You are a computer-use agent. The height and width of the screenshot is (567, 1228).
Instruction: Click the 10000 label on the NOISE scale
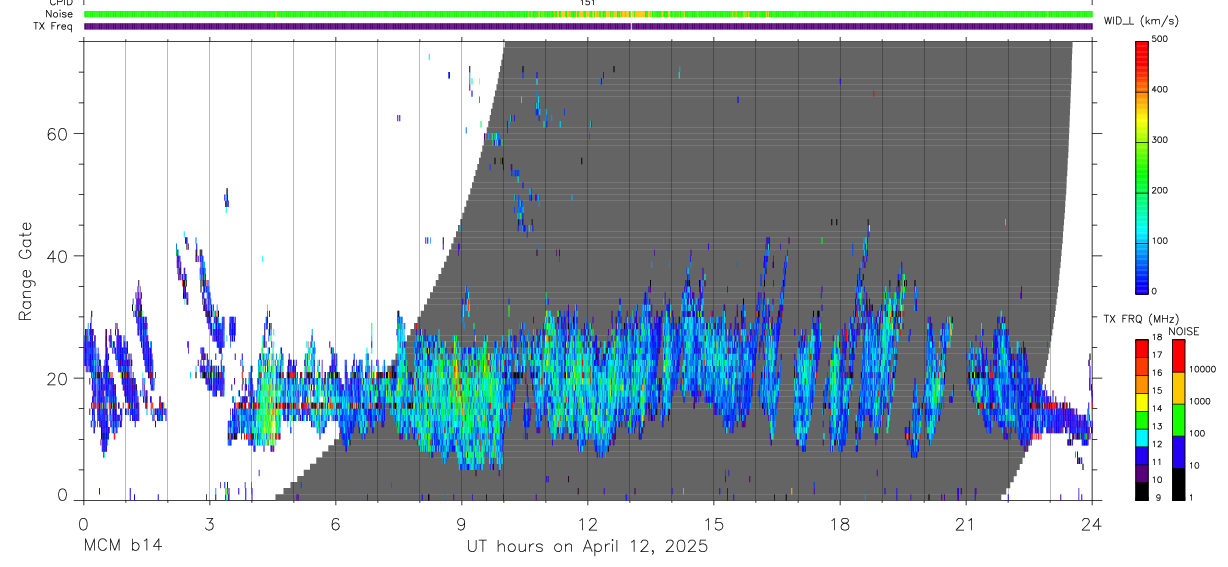pyautogui.click(x=1203, y=369)
